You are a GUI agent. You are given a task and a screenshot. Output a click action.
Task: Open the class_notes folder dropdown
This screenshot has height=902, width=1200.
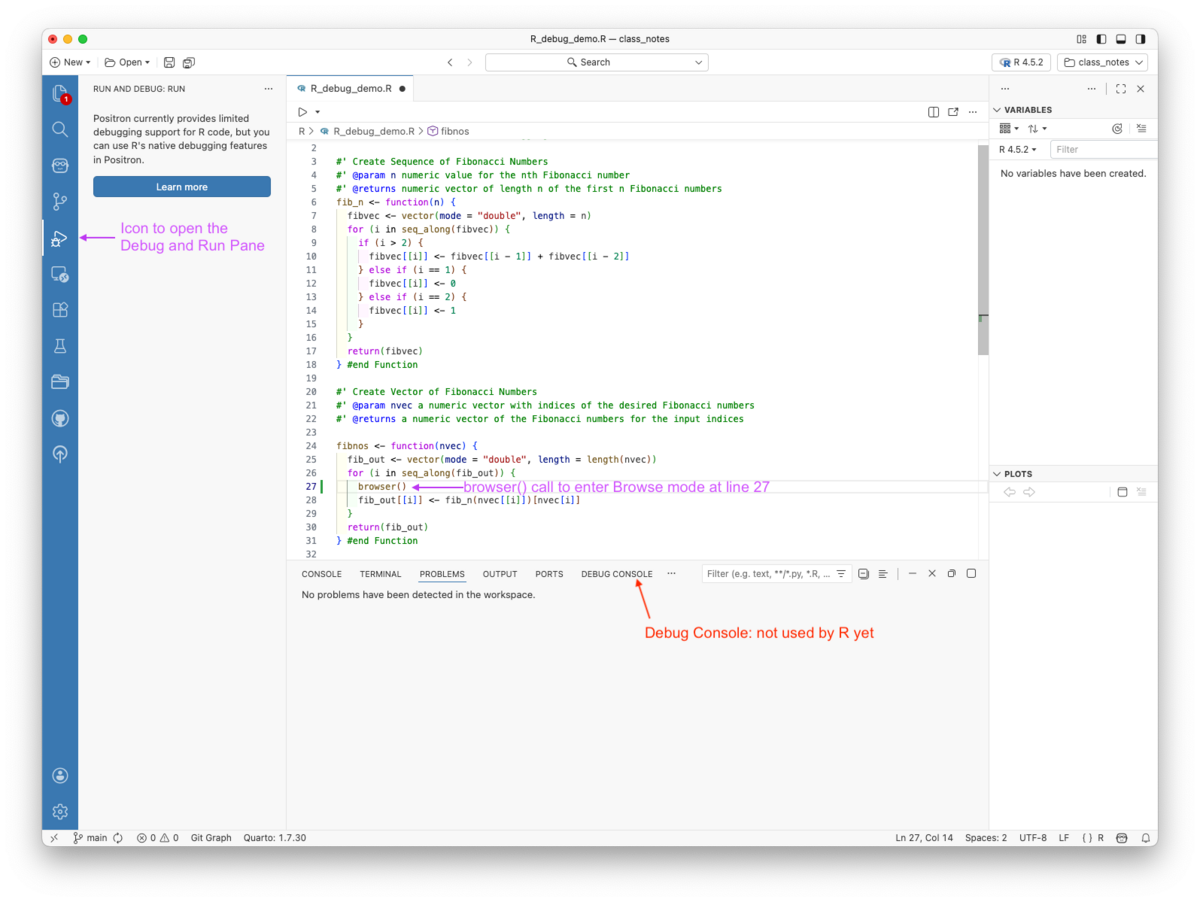(x=1102, y=62)
